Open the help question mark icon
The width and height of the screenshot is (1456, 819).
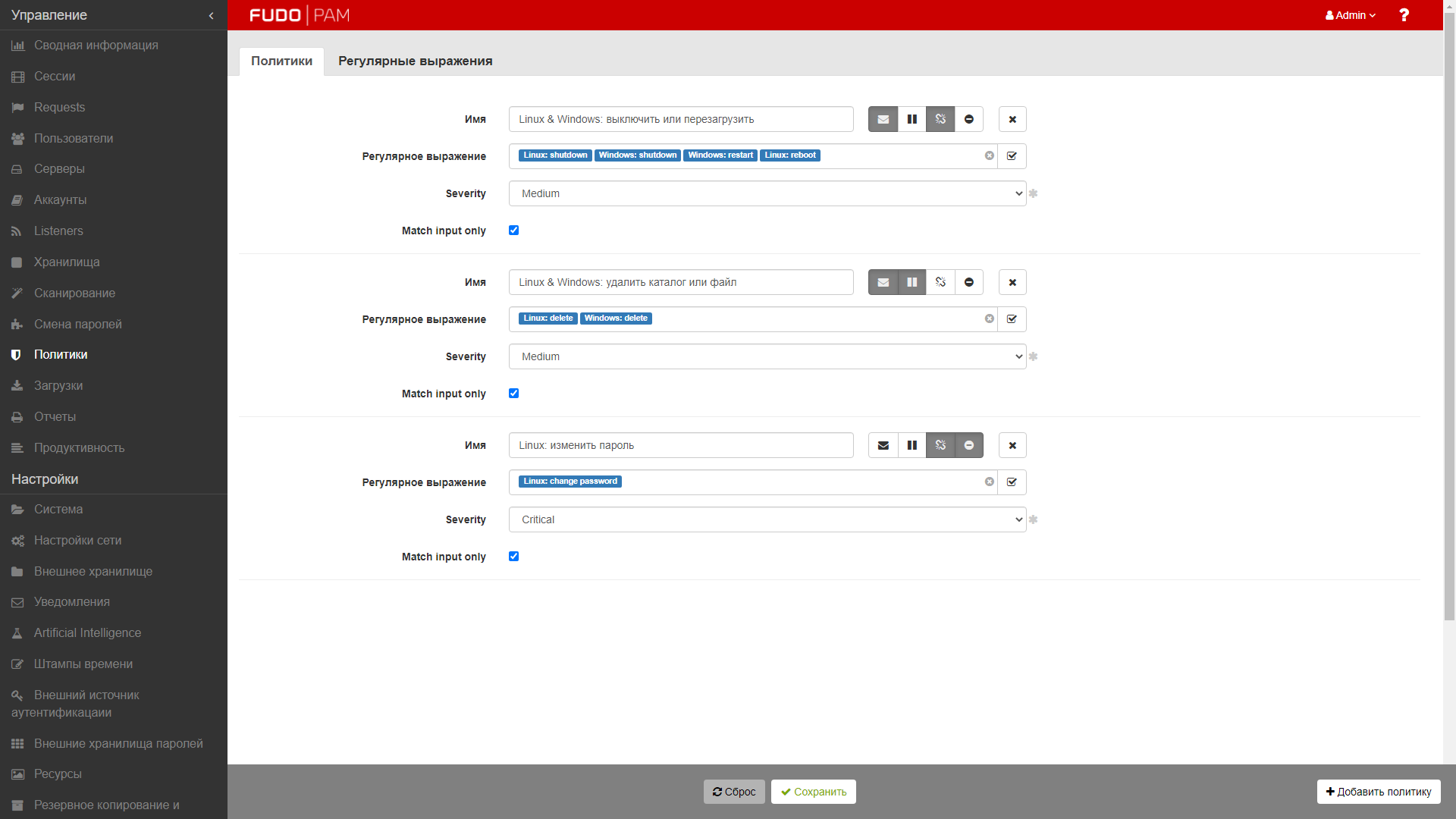point(1404,15)
